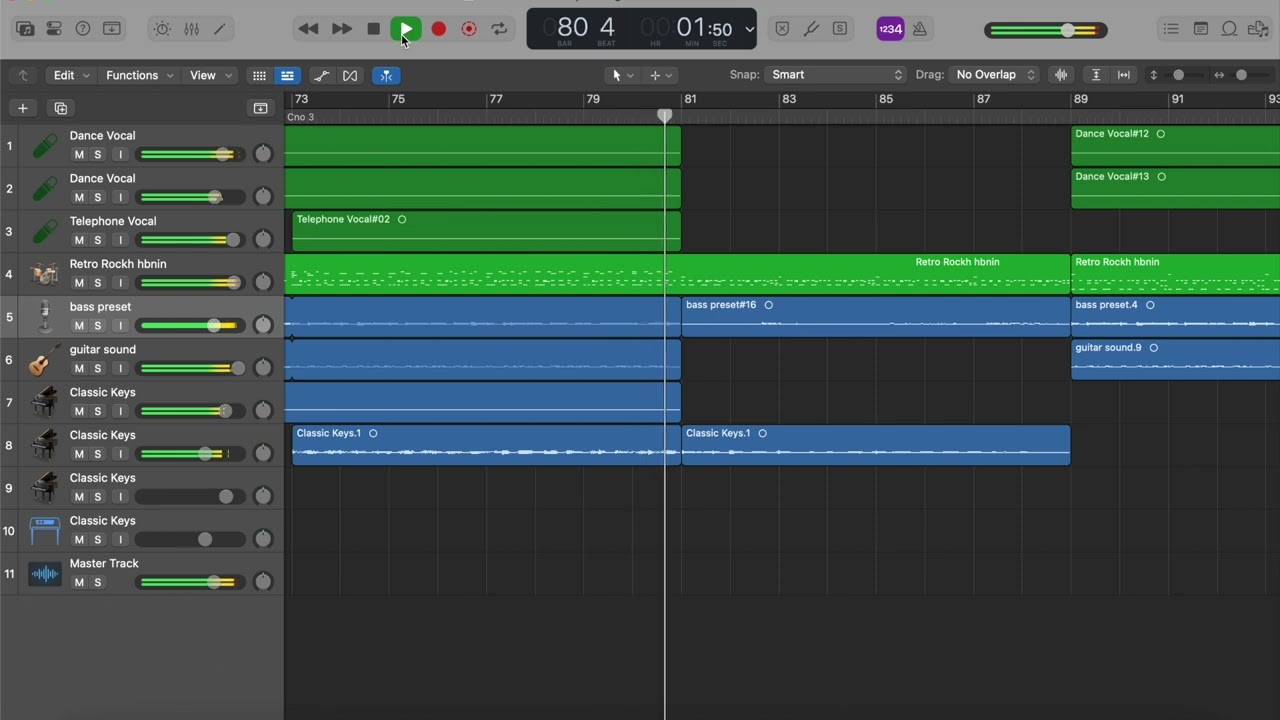This screenshot has height=720, width=1280.
Task: Open the View menu
Action: pyautogui.click(x=210, y=75)
